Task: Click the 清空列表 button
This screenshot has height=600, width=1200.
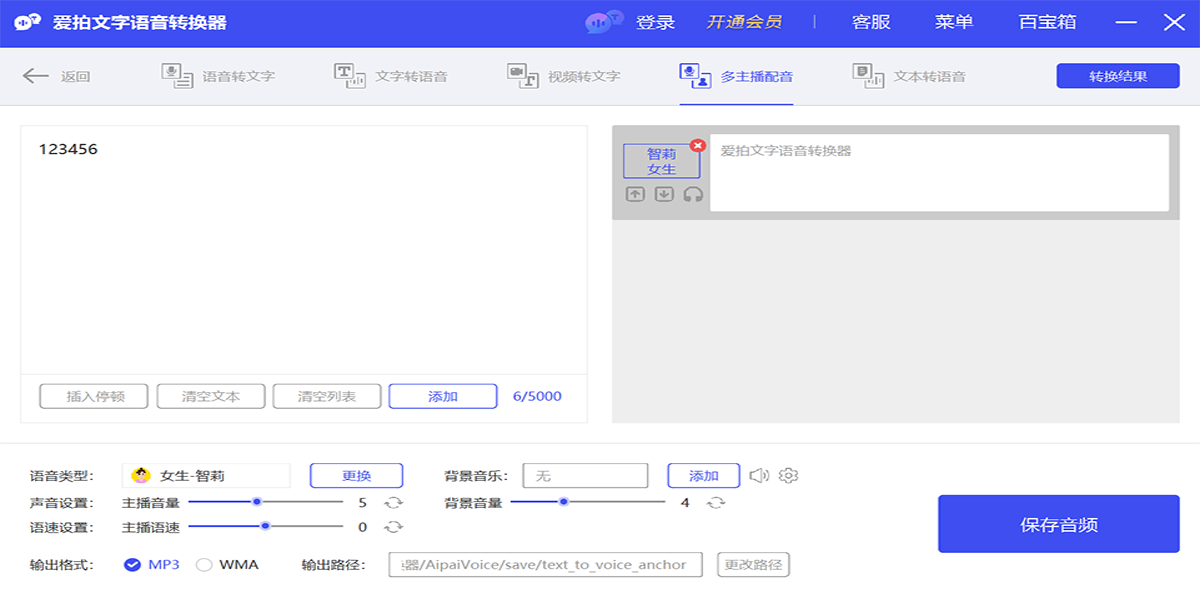Action: tap(327, 396)
